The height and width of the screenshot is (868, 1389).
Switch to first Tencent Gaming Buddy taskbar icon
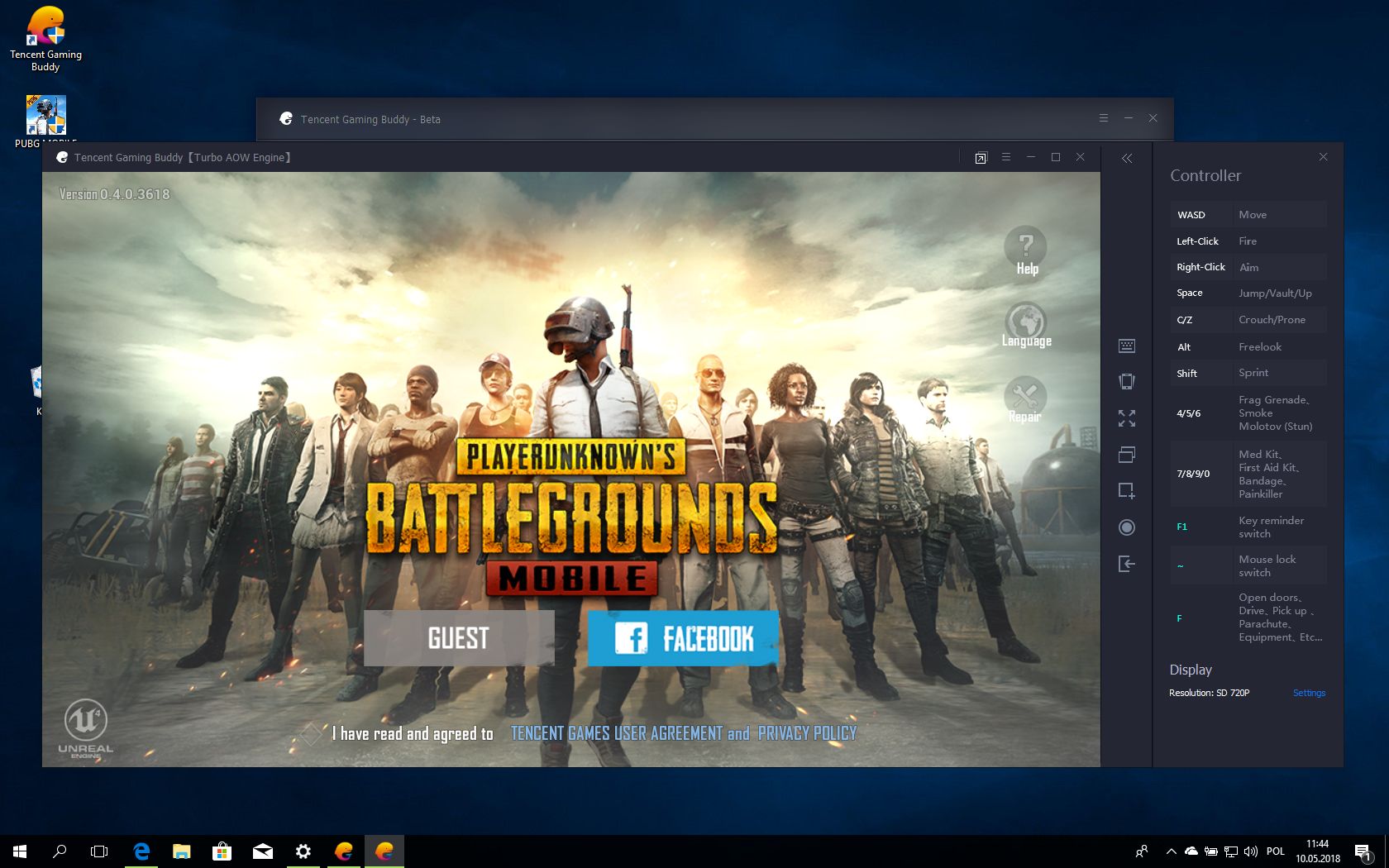point(344,851)
